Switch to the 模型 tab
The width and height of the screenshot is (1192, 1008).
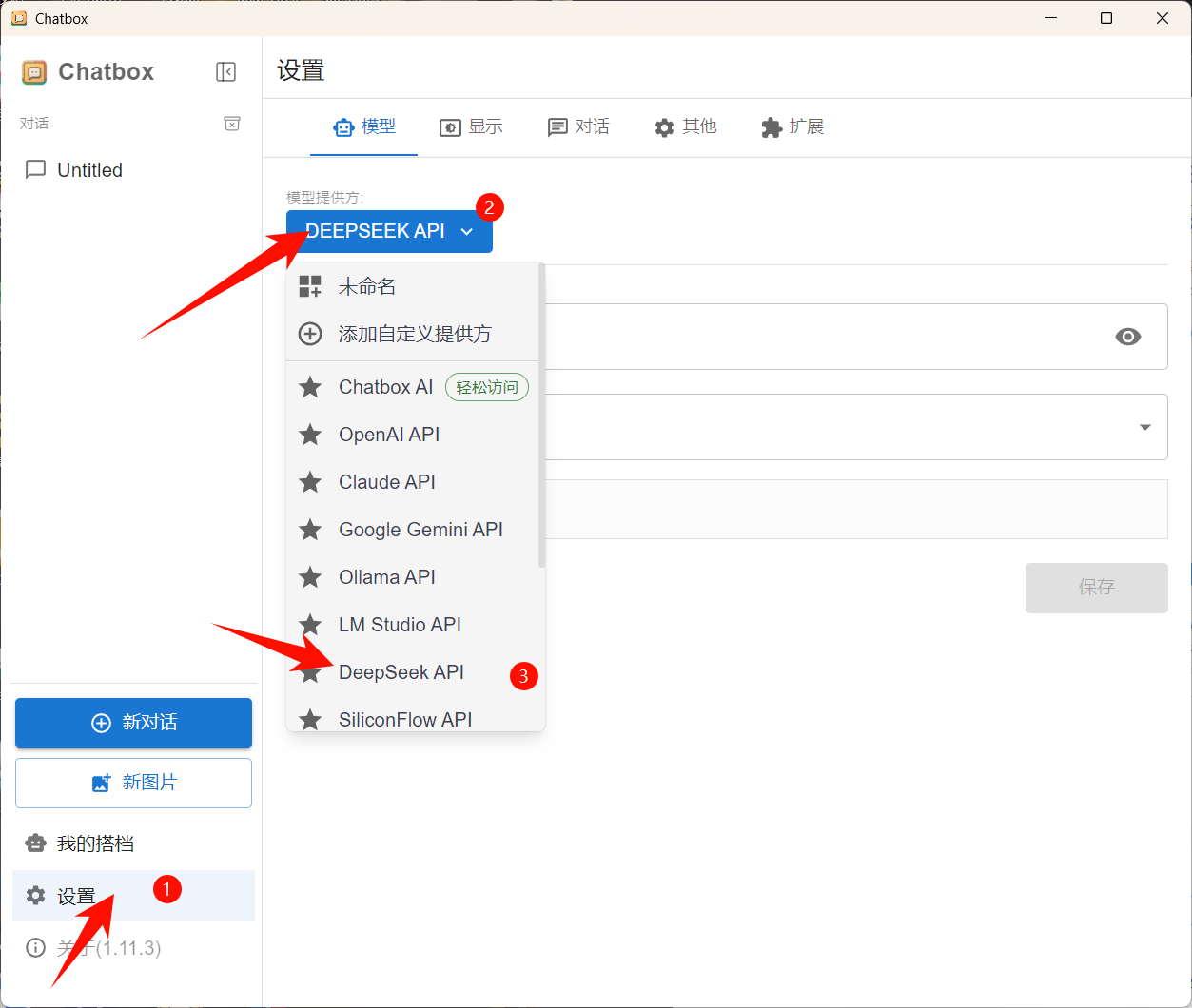363,126
